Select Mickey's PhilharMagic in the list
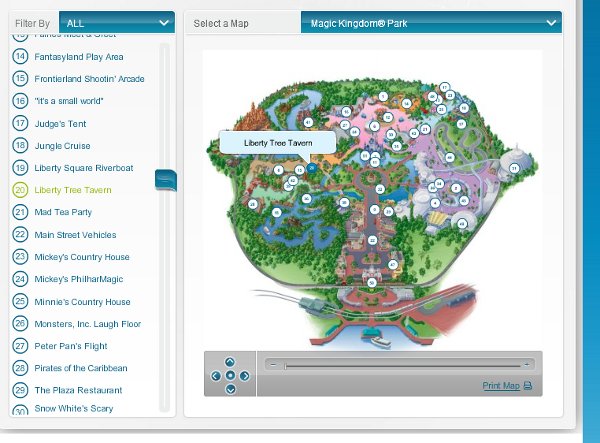The height and width of the screenshot is (443, 600). (x=79, y=279)
